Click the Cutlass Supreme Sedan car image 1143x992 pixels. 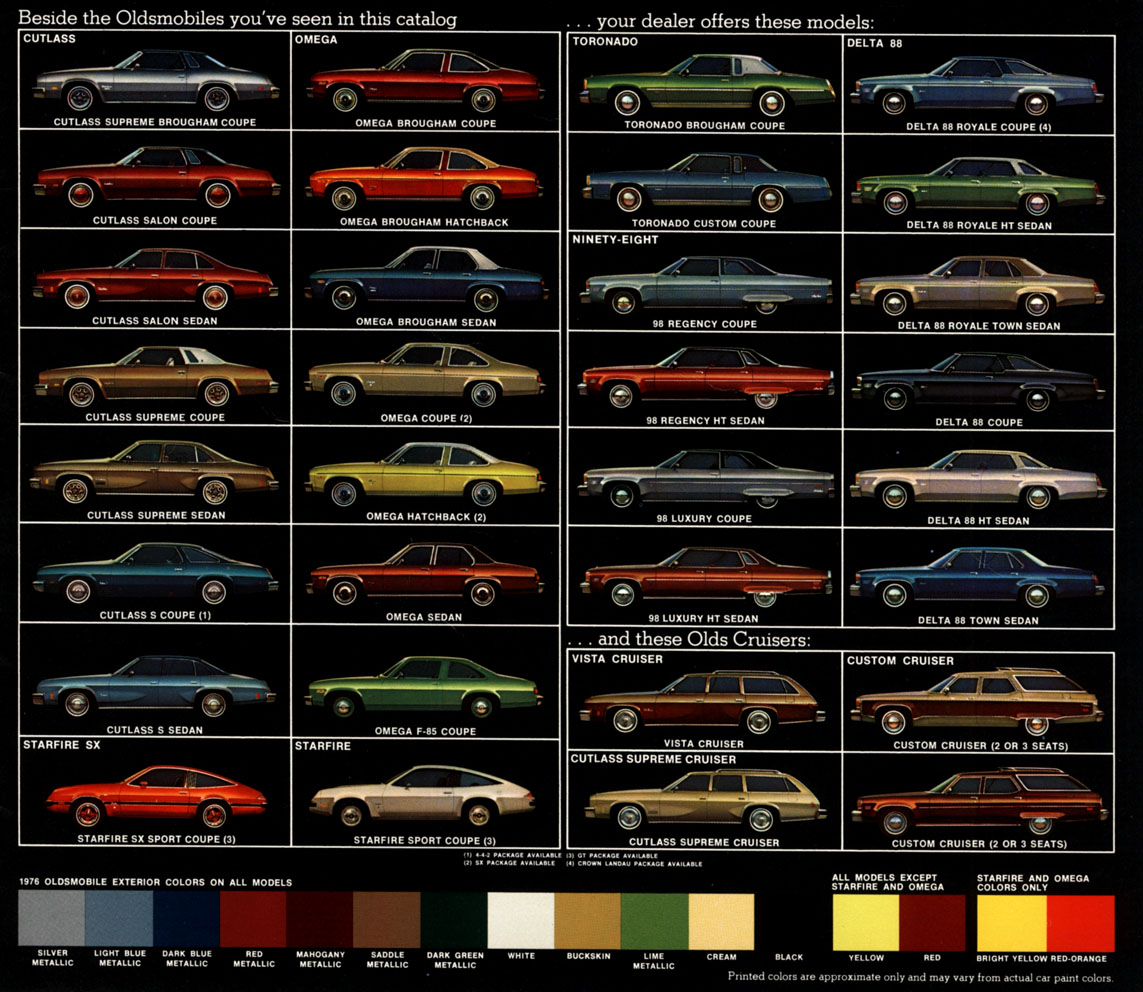[x=154, y=472]
